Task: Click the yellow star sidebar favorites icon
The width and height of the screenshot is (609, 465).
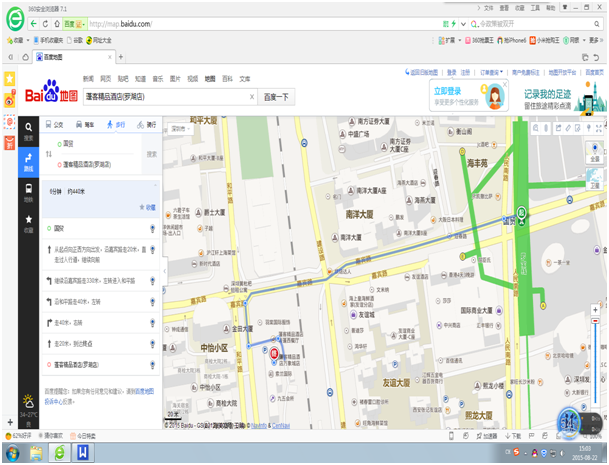Action: 9,79
